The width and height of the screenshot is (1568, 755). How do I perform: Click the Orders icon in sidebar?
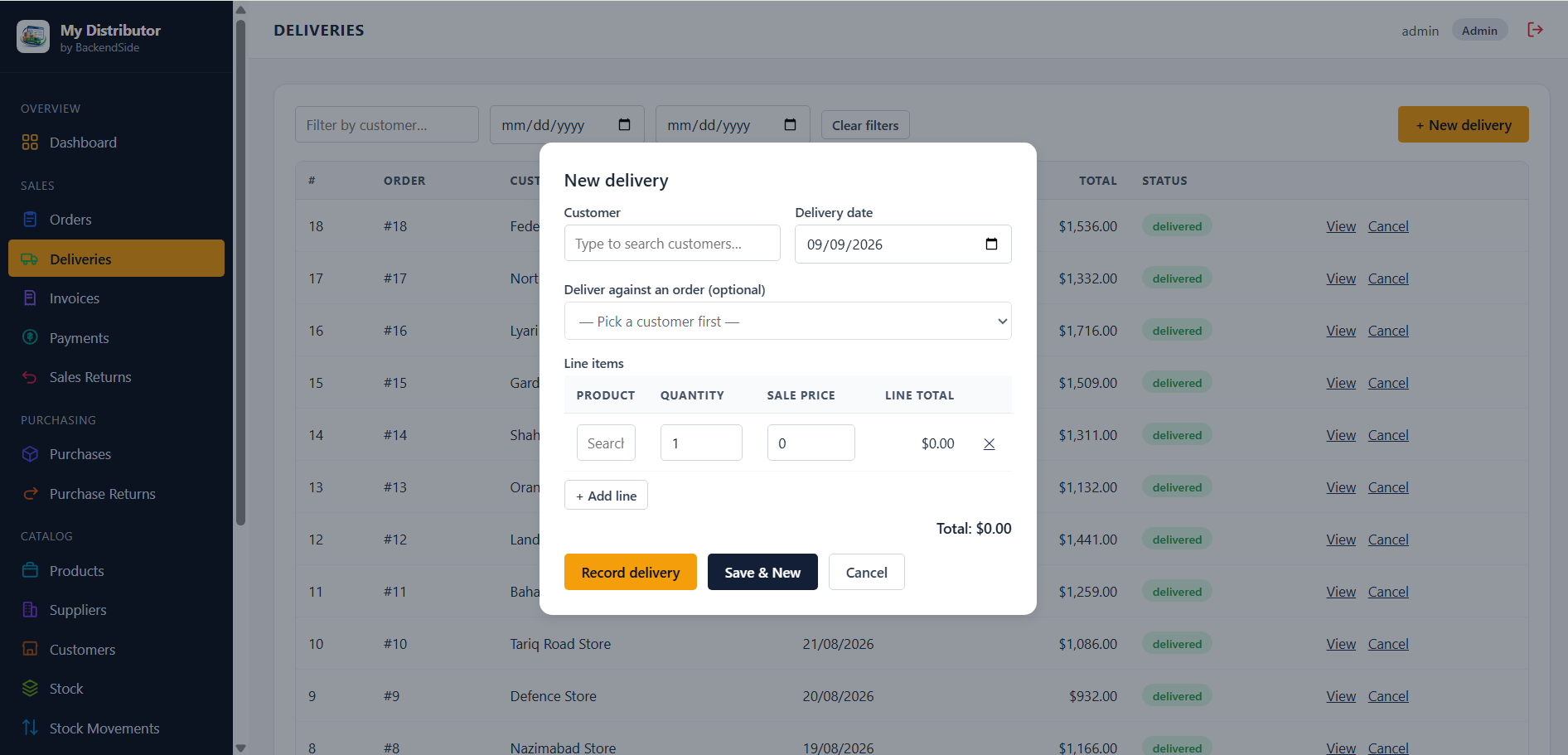pyautogui.click(x=30, y=220)
